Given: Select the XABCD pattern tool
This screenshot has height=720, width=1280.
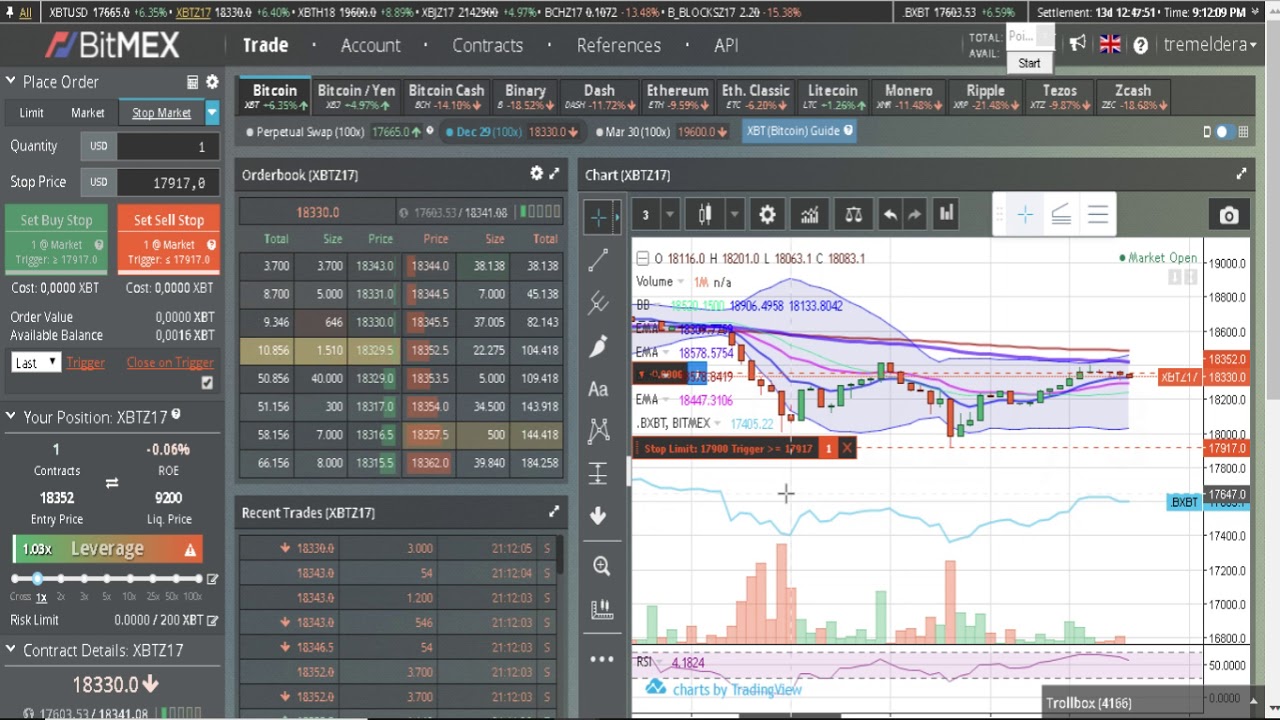Looking at the screenshot, I should pyautogui.click(x=599, y=431).
